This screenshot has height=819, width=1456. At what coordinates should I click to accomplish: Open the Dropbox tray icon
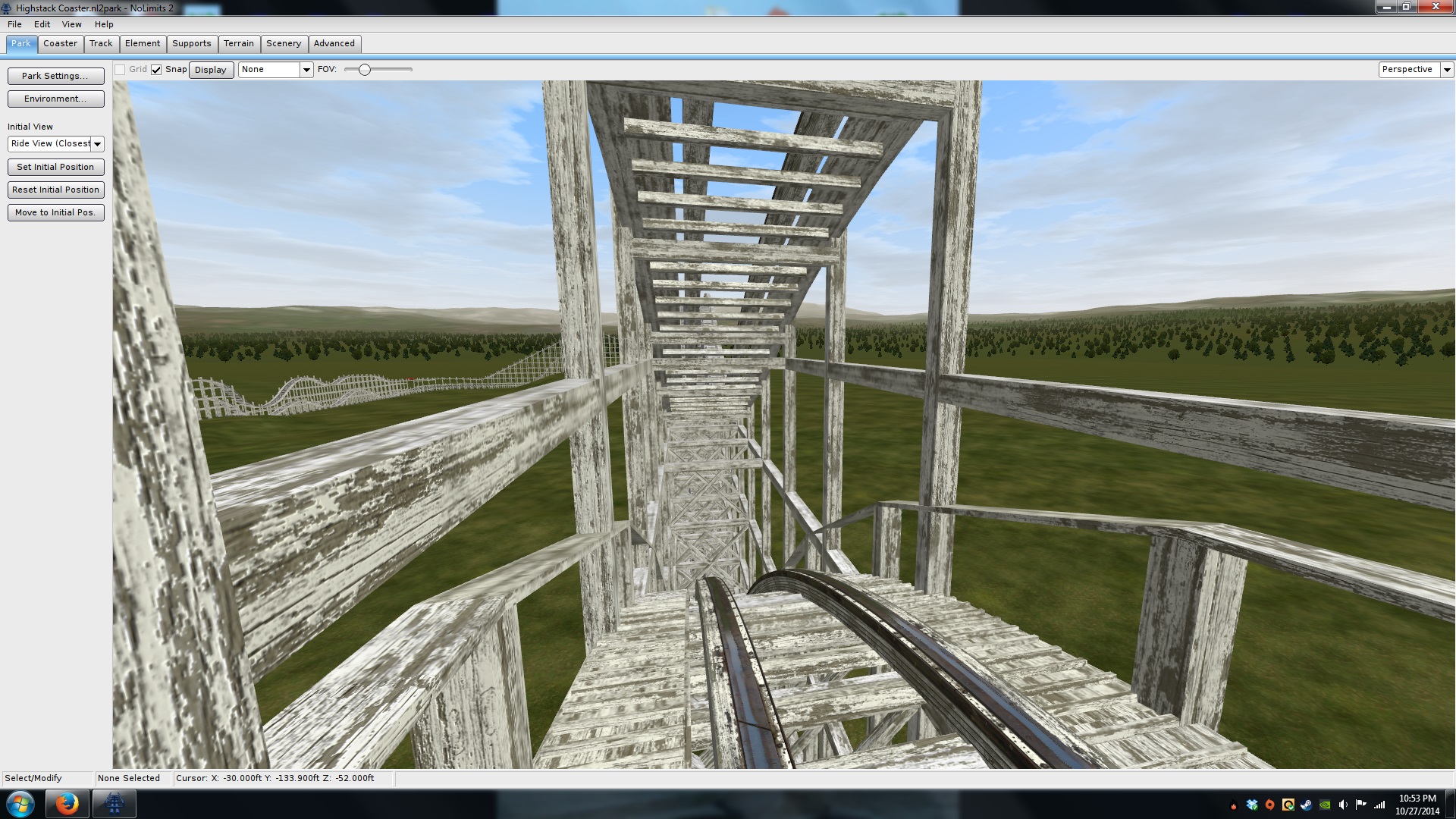[1252, 805]
